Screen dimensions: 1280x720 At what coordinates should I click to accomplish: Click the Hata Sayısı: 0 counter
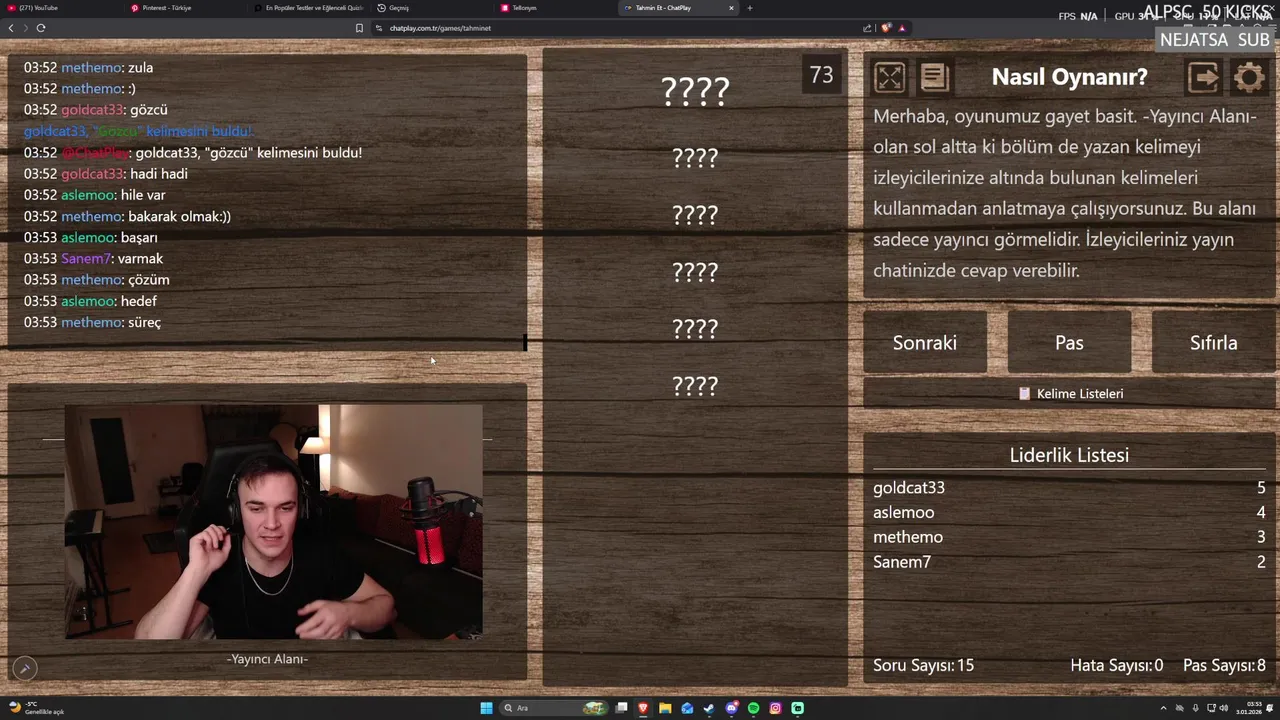click(1116, 665)
